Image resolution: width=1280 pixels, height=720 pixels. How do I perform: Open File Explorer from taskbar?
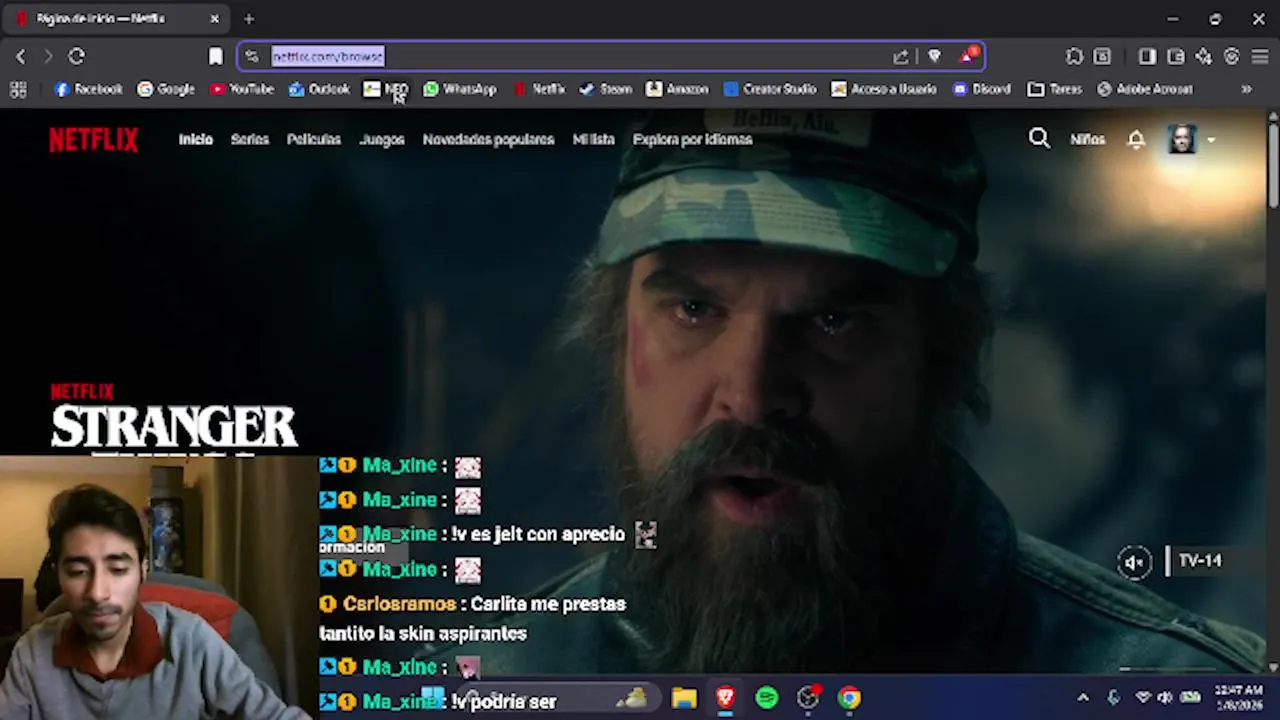684,698
